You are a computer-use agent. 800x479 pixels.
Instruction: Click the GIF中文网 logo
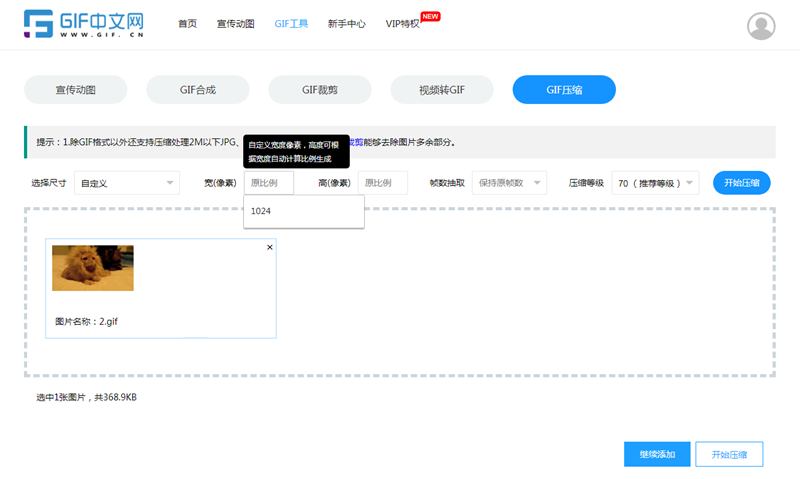[x=84, y=24]
